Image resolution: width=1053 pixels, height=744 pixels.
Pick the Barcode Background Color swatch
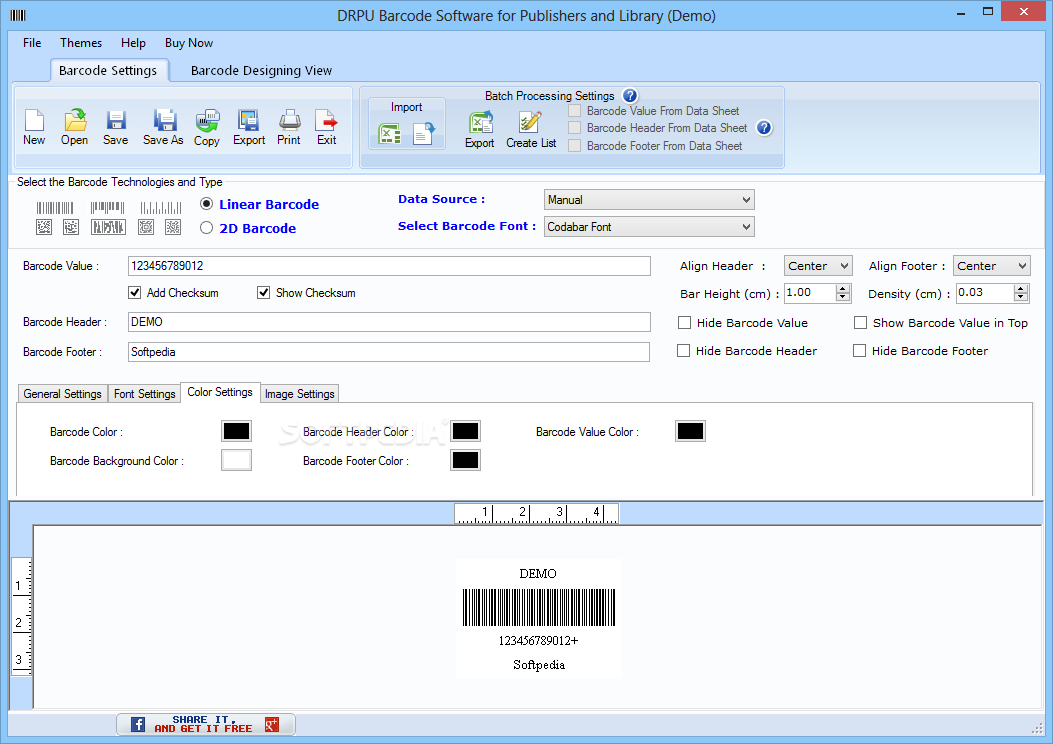(x=236, y=461)
